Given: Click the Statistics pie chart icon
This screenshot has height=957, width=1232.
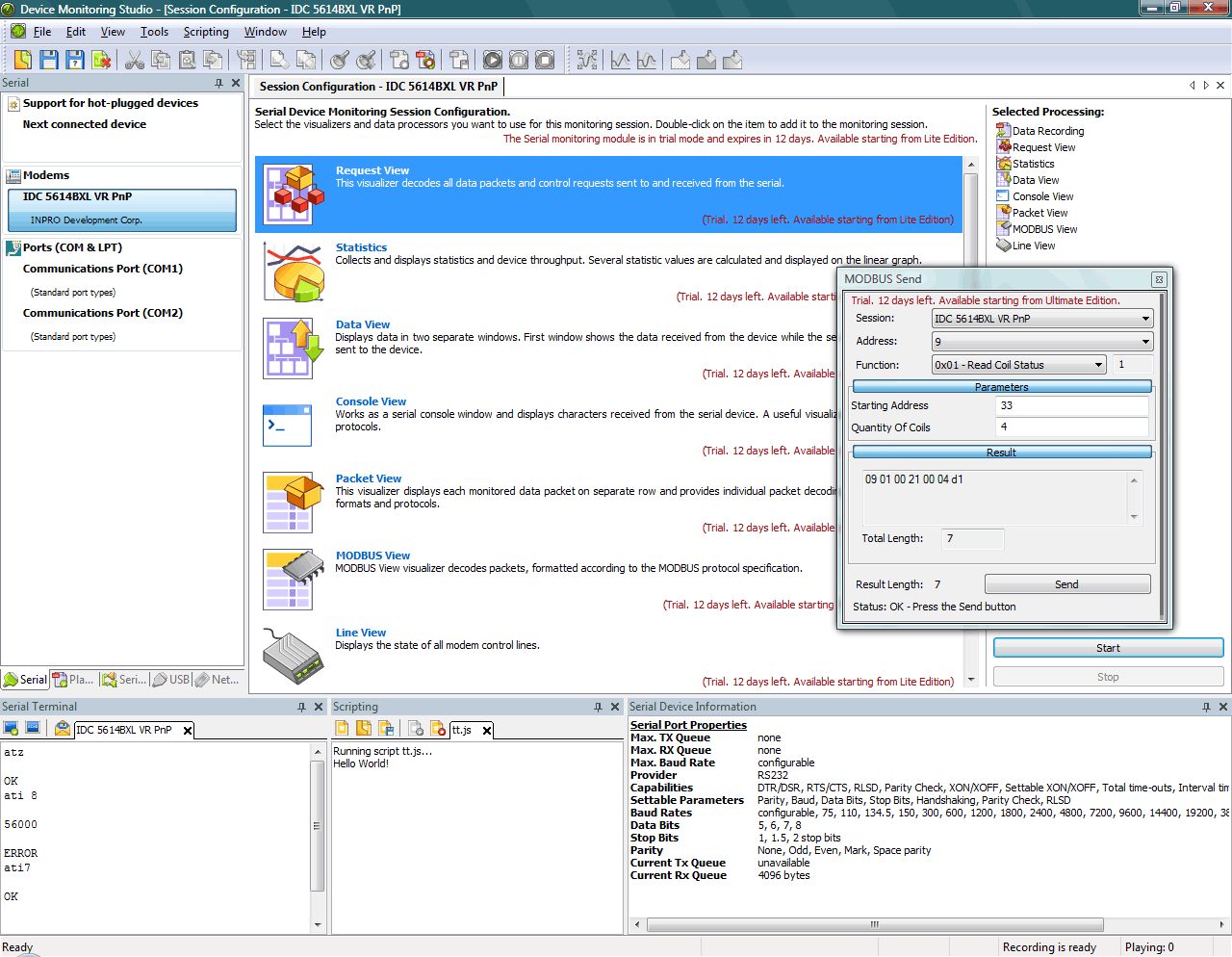Looking at the screenshot, I should click(x=294, y=272).
